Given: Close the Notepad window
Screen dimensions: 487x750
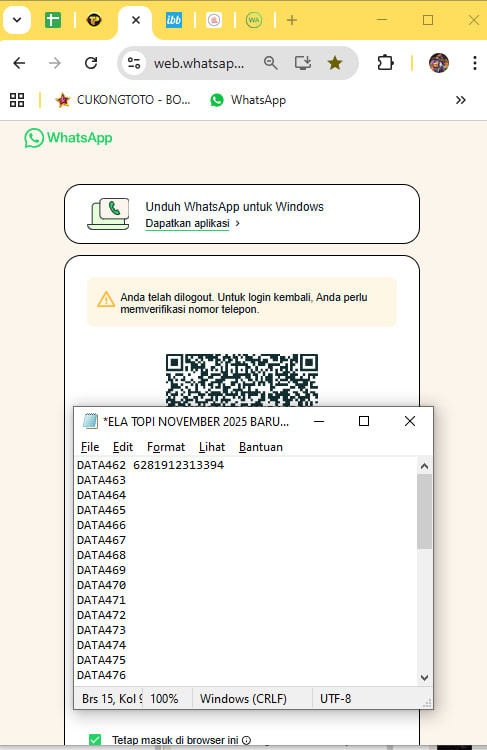Looking at the screenshot, I should pyautogui.click(x=410, y=421).
